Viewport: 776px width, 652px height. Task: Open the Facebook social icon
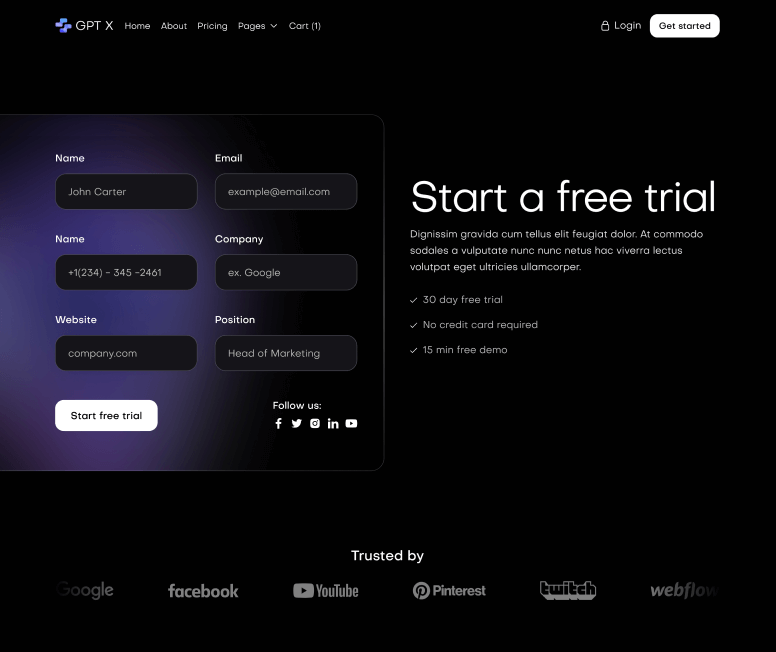(x=279, y=423)
